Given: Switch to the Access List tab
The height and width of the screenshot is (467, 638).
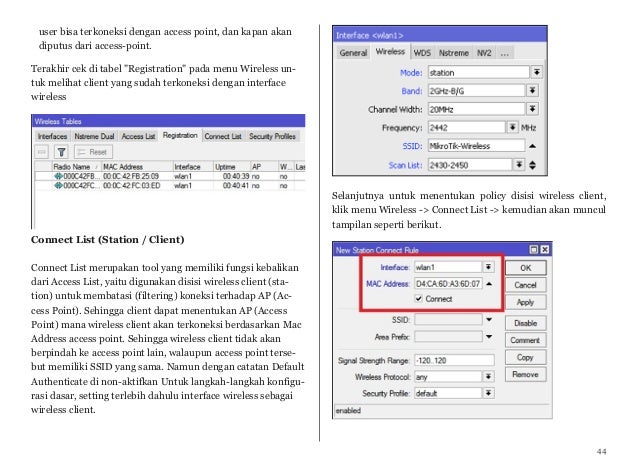Looking at the screenshot, I should [138, 136].
